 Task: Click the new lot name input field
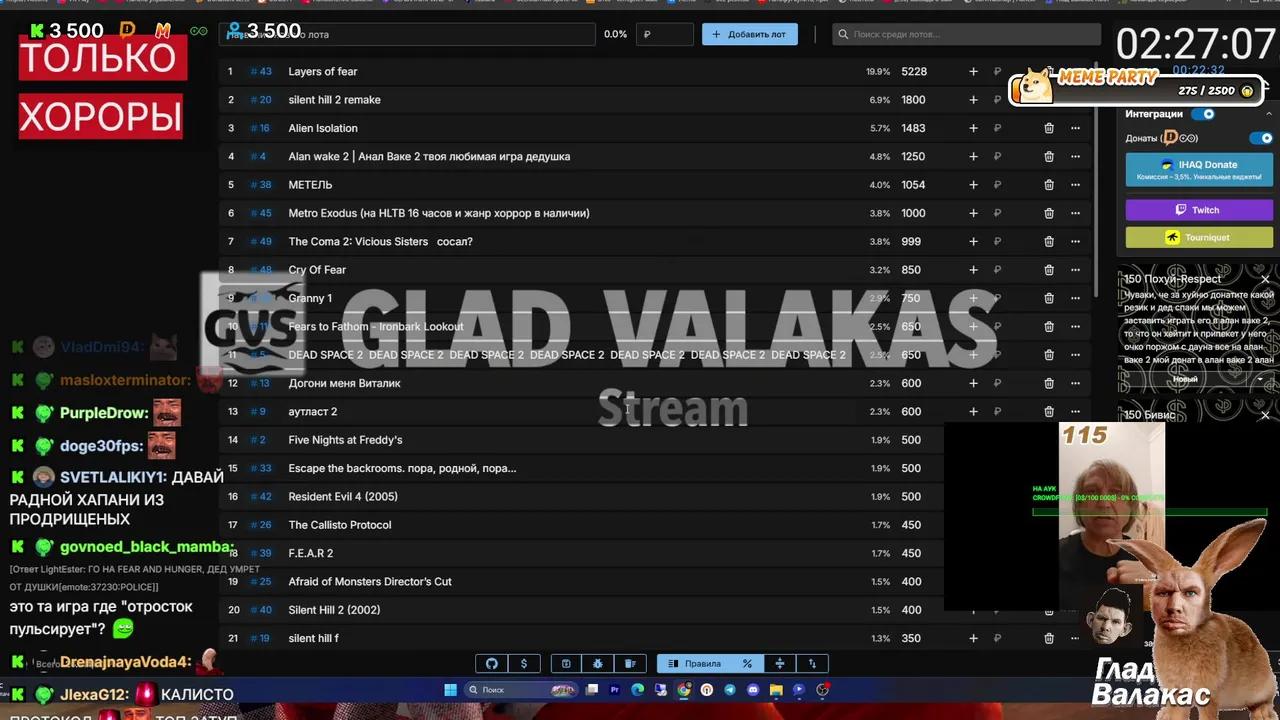[407, 34]
